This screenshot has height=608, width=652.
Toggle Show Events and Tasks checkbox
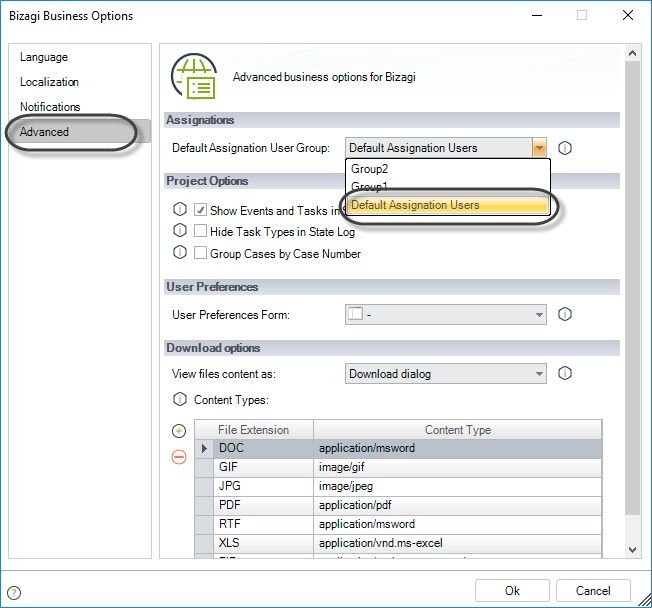[x=200, y=210]
